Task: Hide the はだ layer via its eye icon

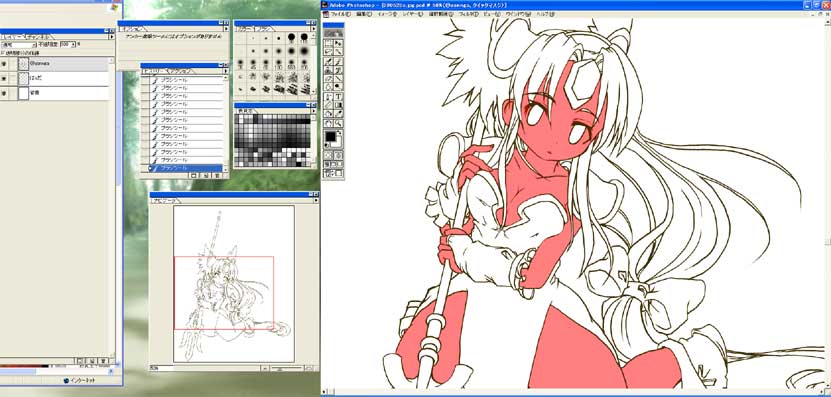Action: [4, 78]
